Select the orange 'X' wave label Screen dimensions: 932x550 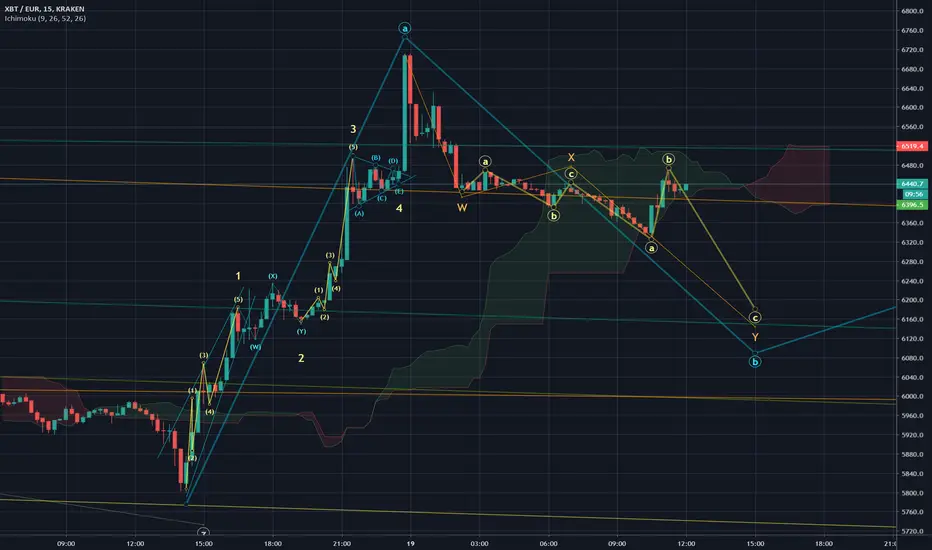click(571, 158)
